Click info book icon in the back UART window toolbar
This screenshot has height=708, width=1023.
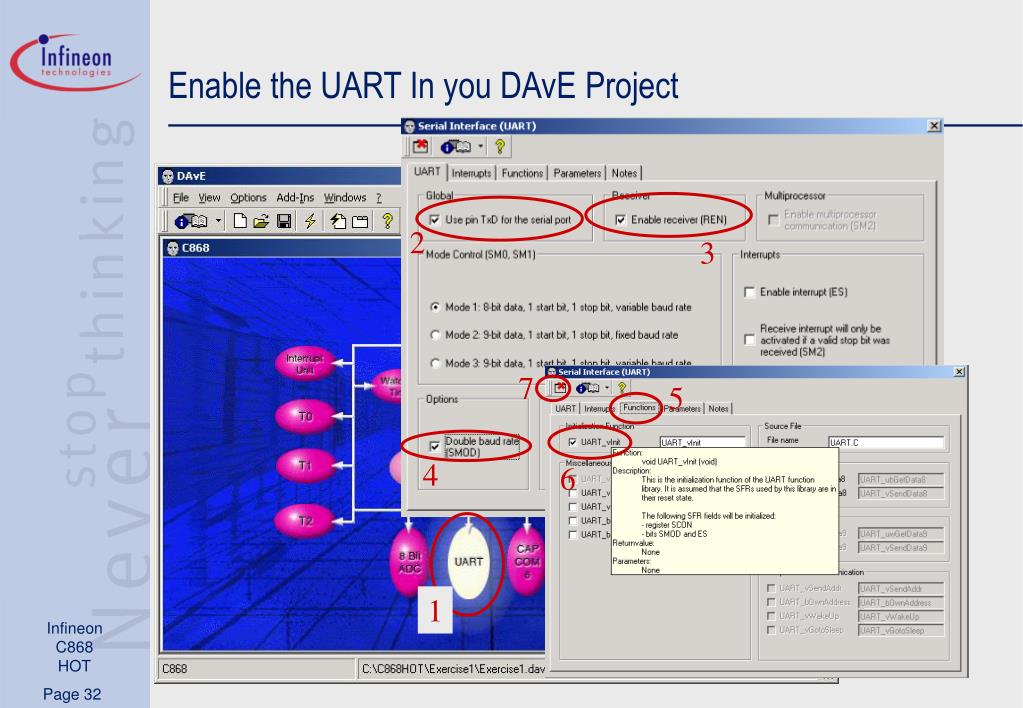[455, 147]
